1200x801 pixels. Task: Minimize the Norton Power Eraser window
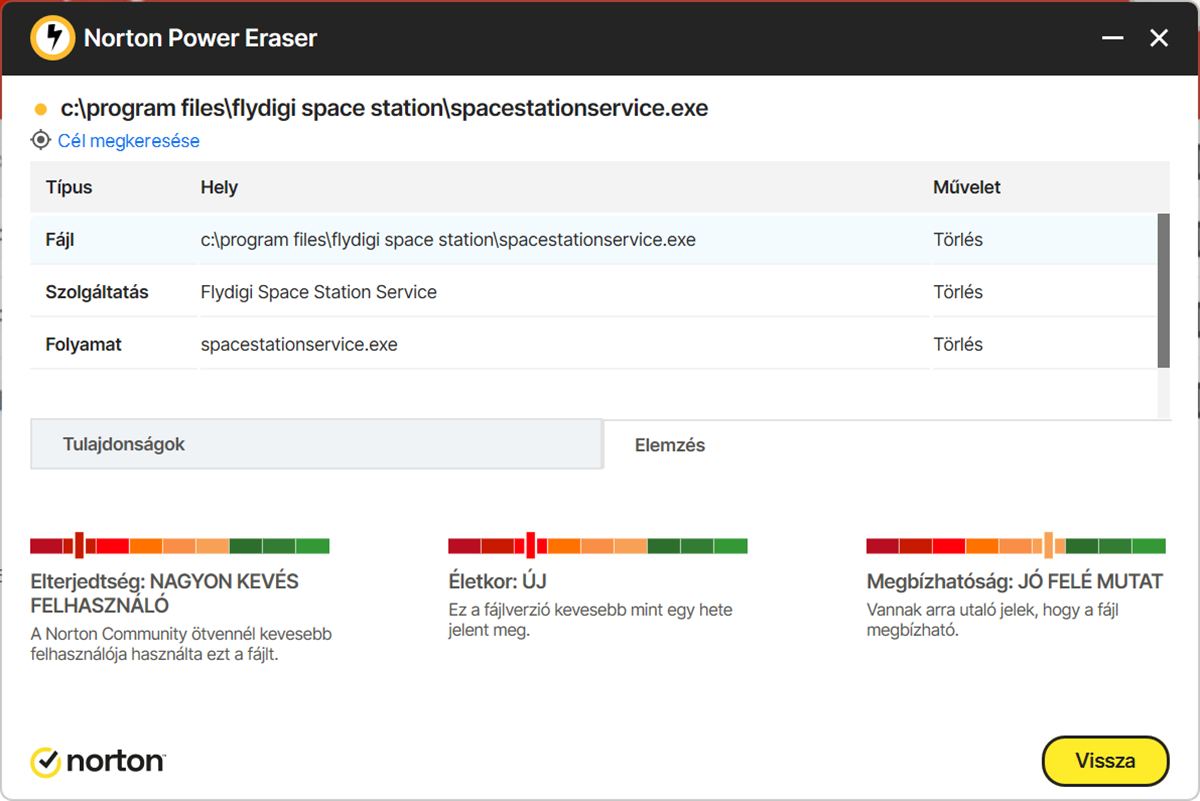pos(1112,39)
